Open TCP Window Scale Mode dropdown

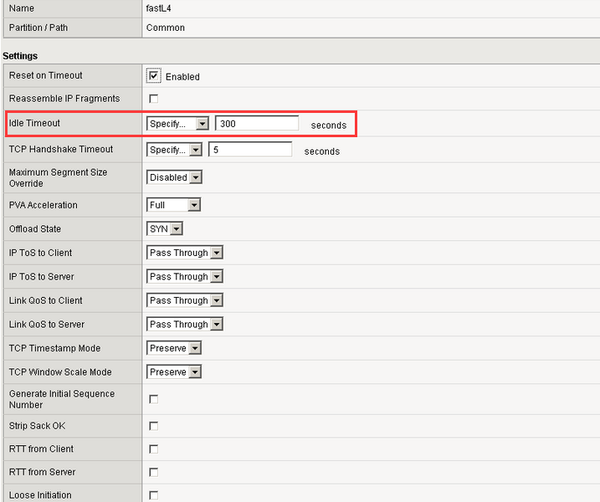click(x=175, y=372)
